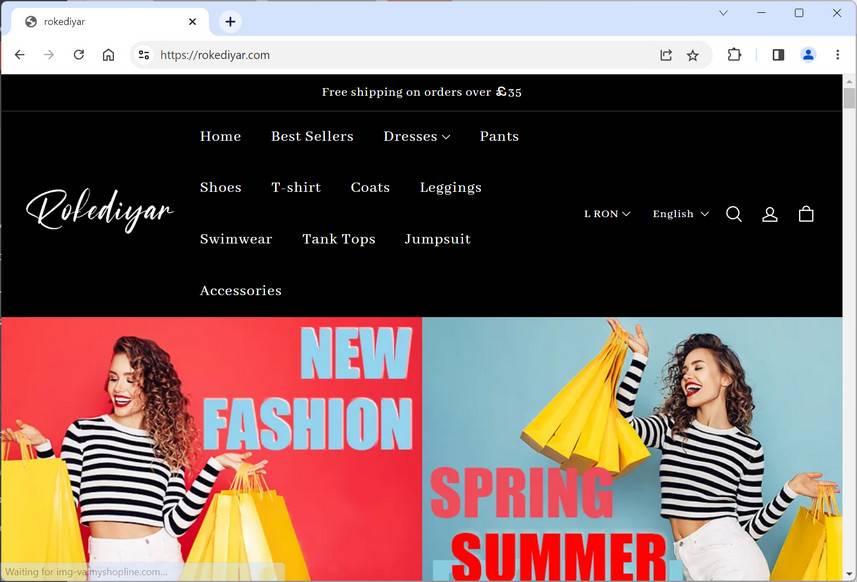The width and height of the screenshot is (857, 582).
Task: View the shopping bag cart icon
Action: point(806,213)
